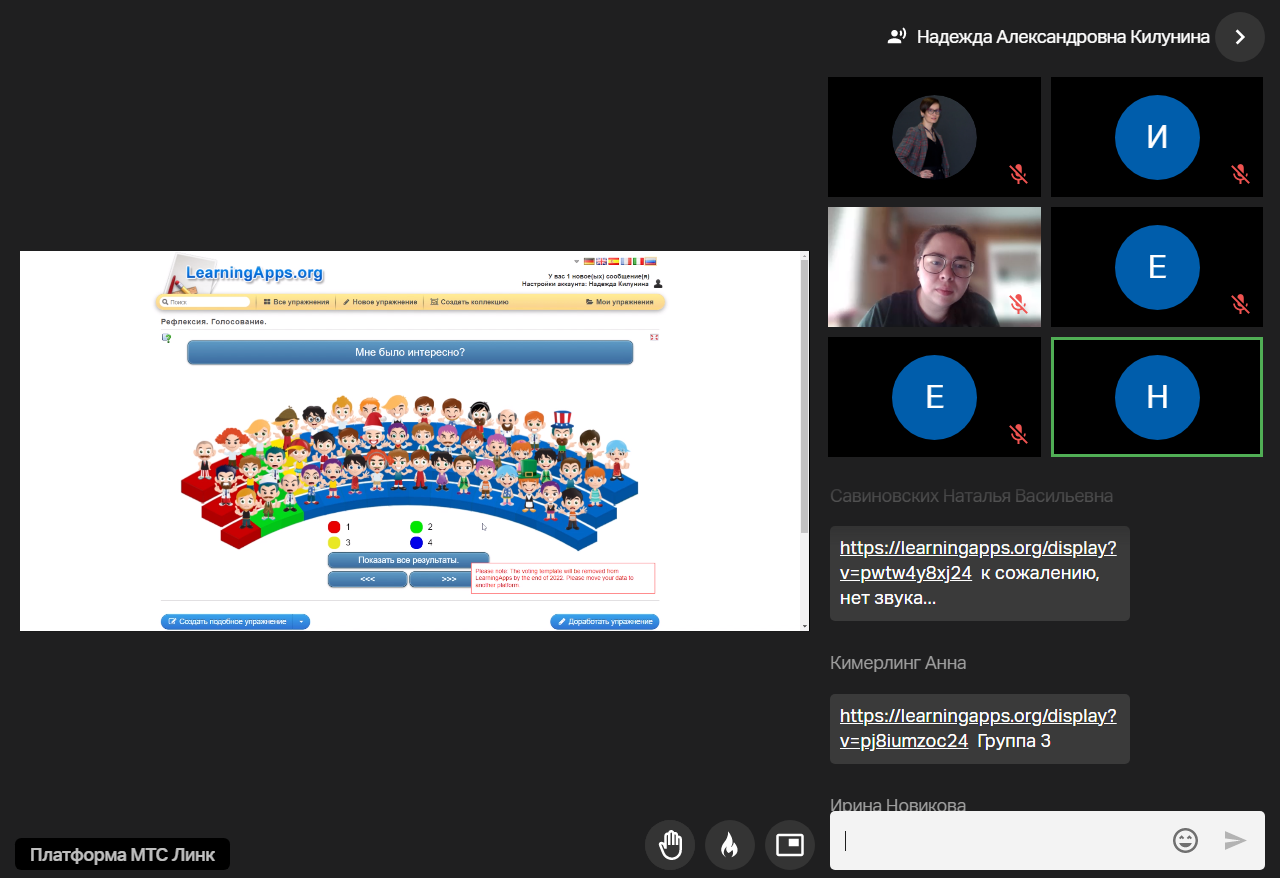Click the speaker icon beside presenter name
The image size is (1280, 878).
897,37
